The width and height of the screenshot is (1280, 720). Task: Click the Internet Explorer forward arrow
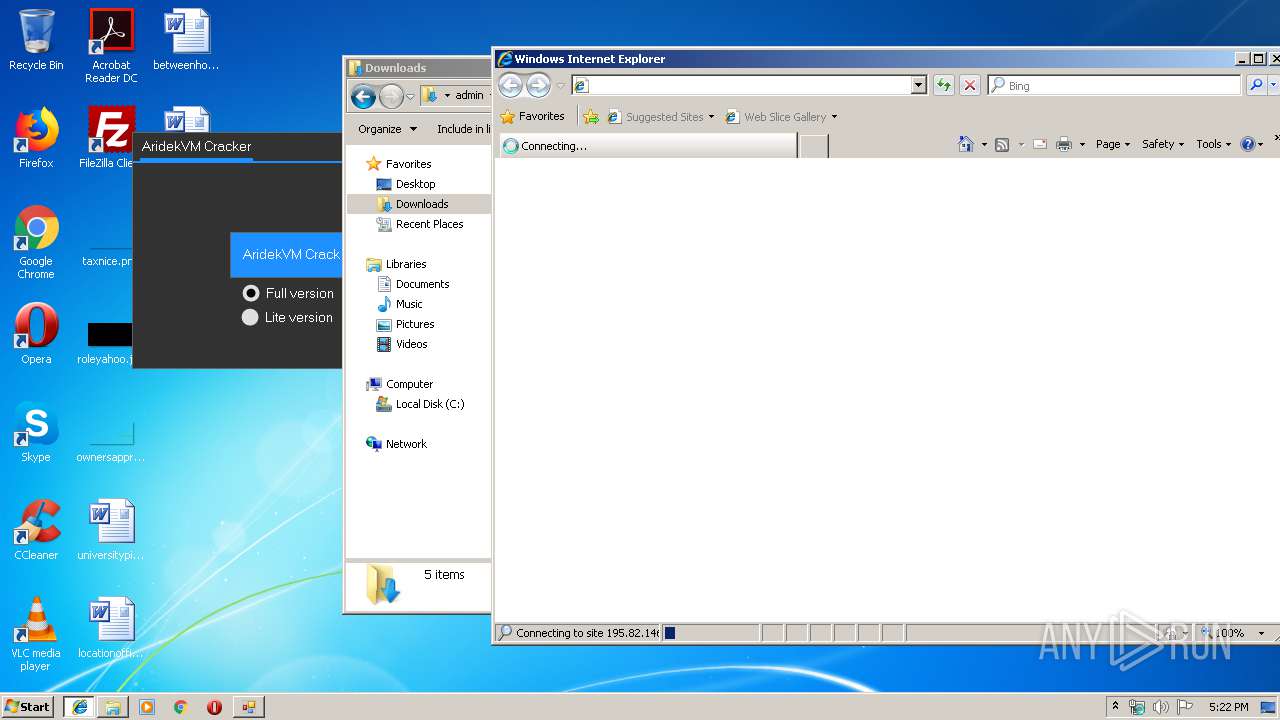tap(538, 86)
